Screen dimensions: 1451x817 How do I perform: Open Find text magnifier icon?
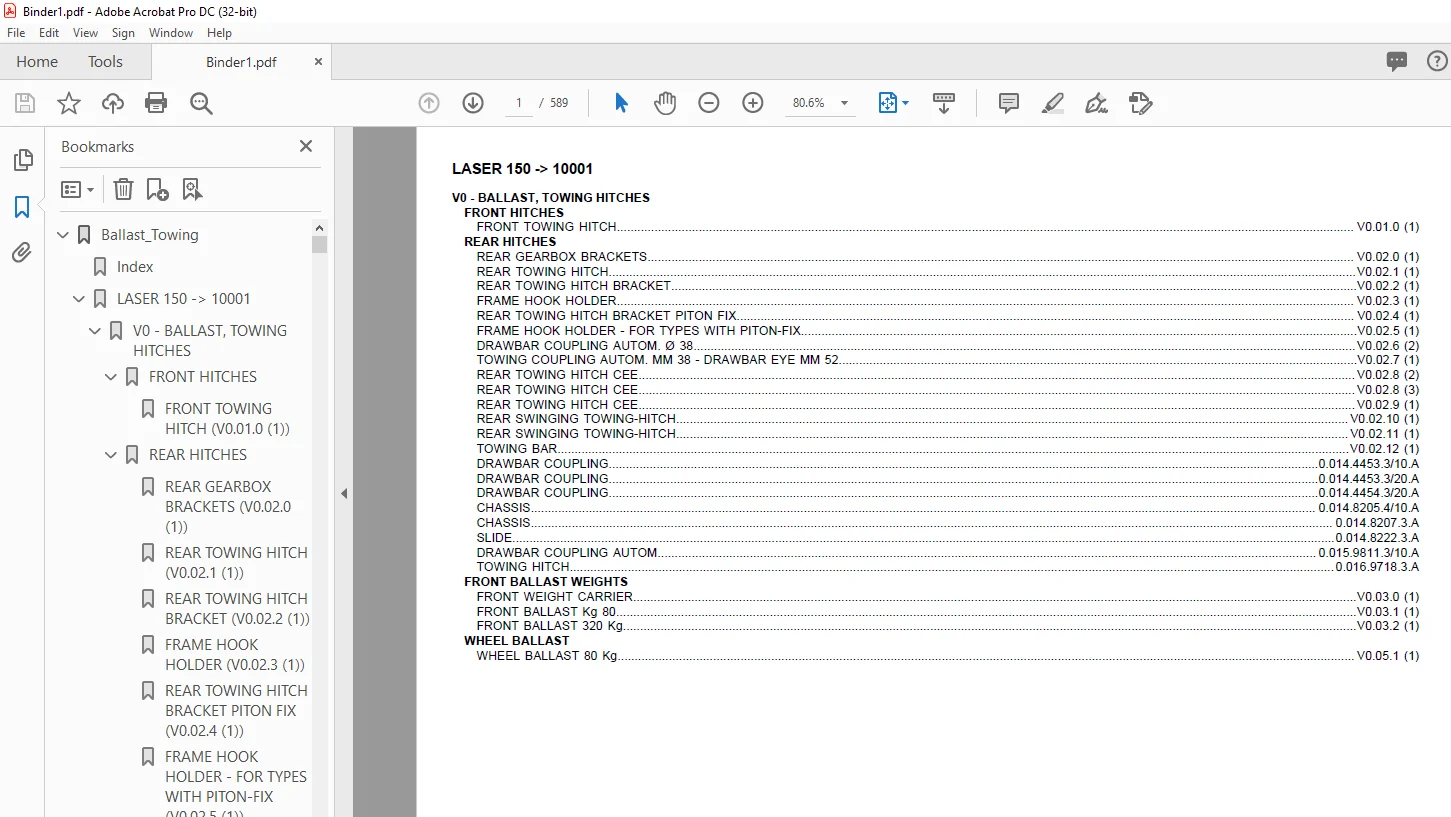(x=201, y=103)
